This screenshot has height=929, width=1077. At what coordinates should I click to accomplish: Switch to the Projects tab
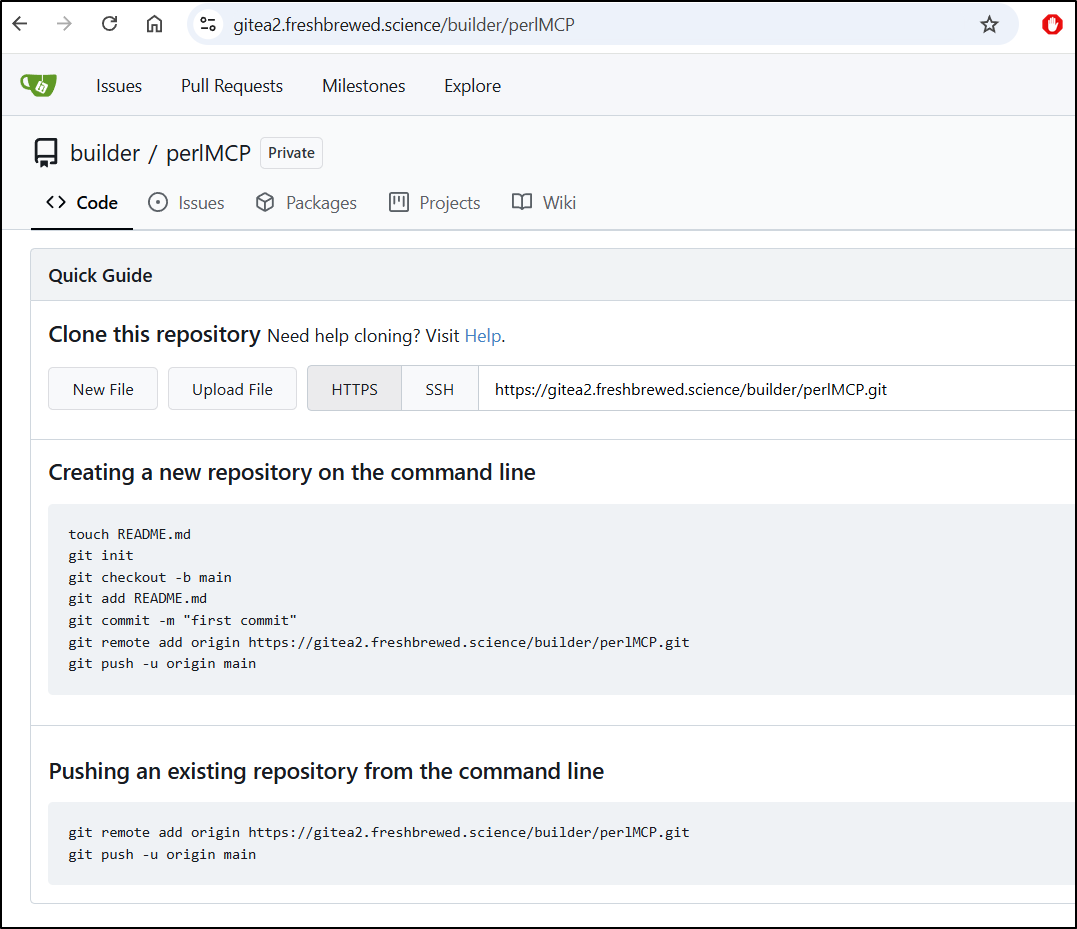coord(434,203)
